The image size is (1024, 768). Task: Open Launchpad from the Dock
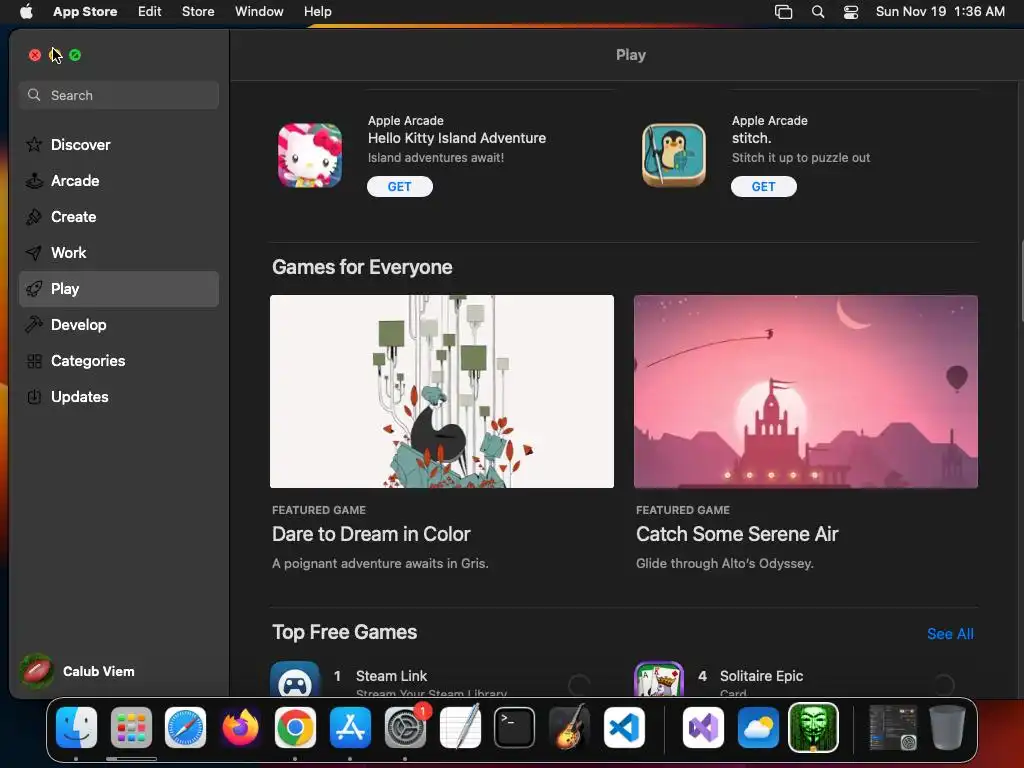point(131,728)
